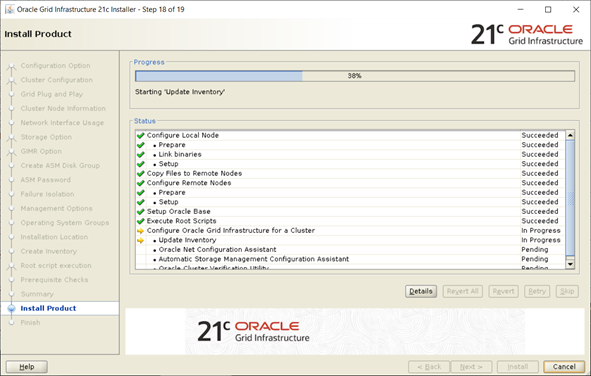Click 'Succeeded' status for Link binaries
591x376 pixels.
click(x=540, y=154)
